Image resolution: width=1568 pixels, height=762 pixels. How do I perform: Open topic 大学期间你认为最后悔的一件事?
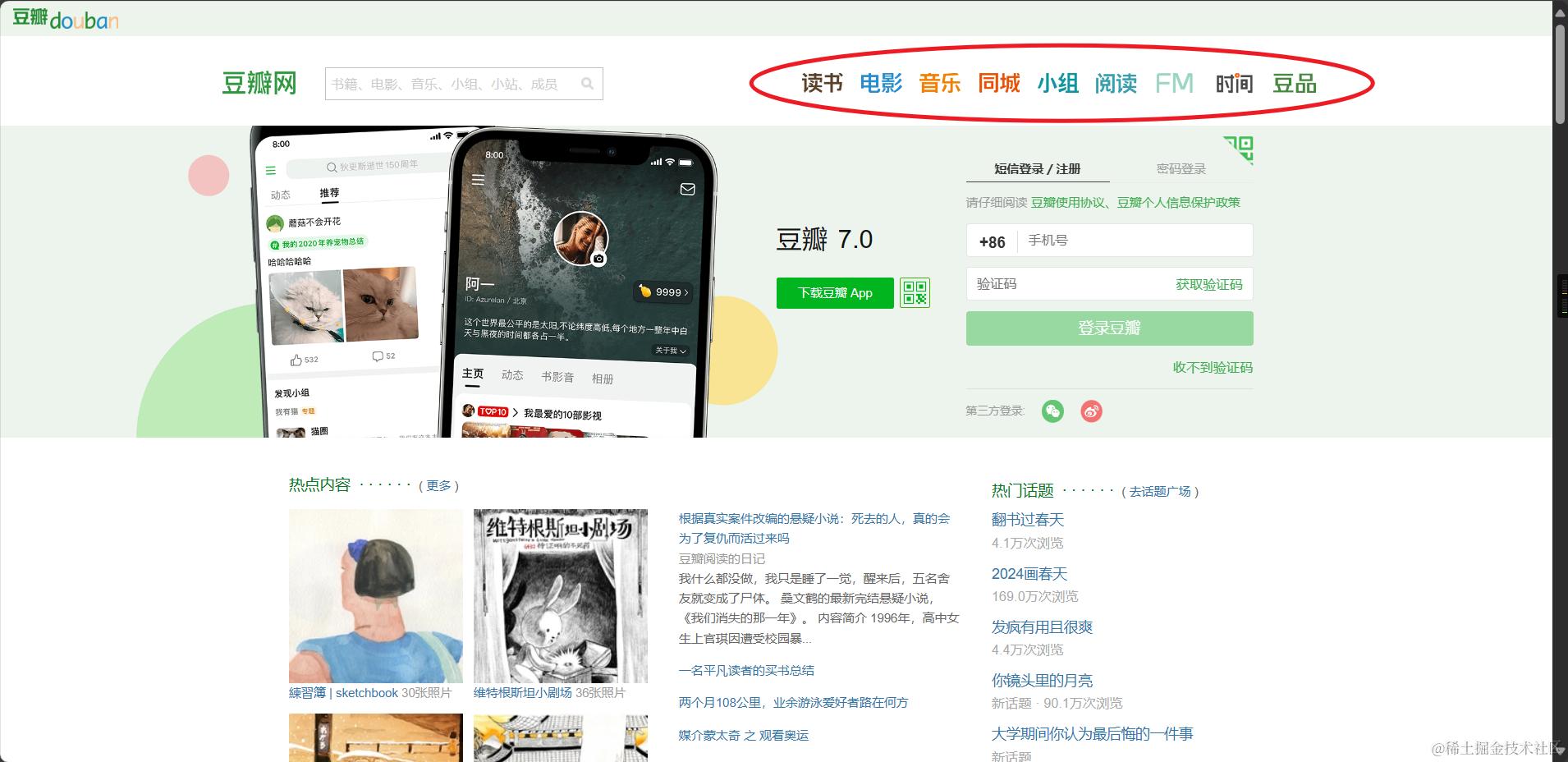(x=1093, y=734)
